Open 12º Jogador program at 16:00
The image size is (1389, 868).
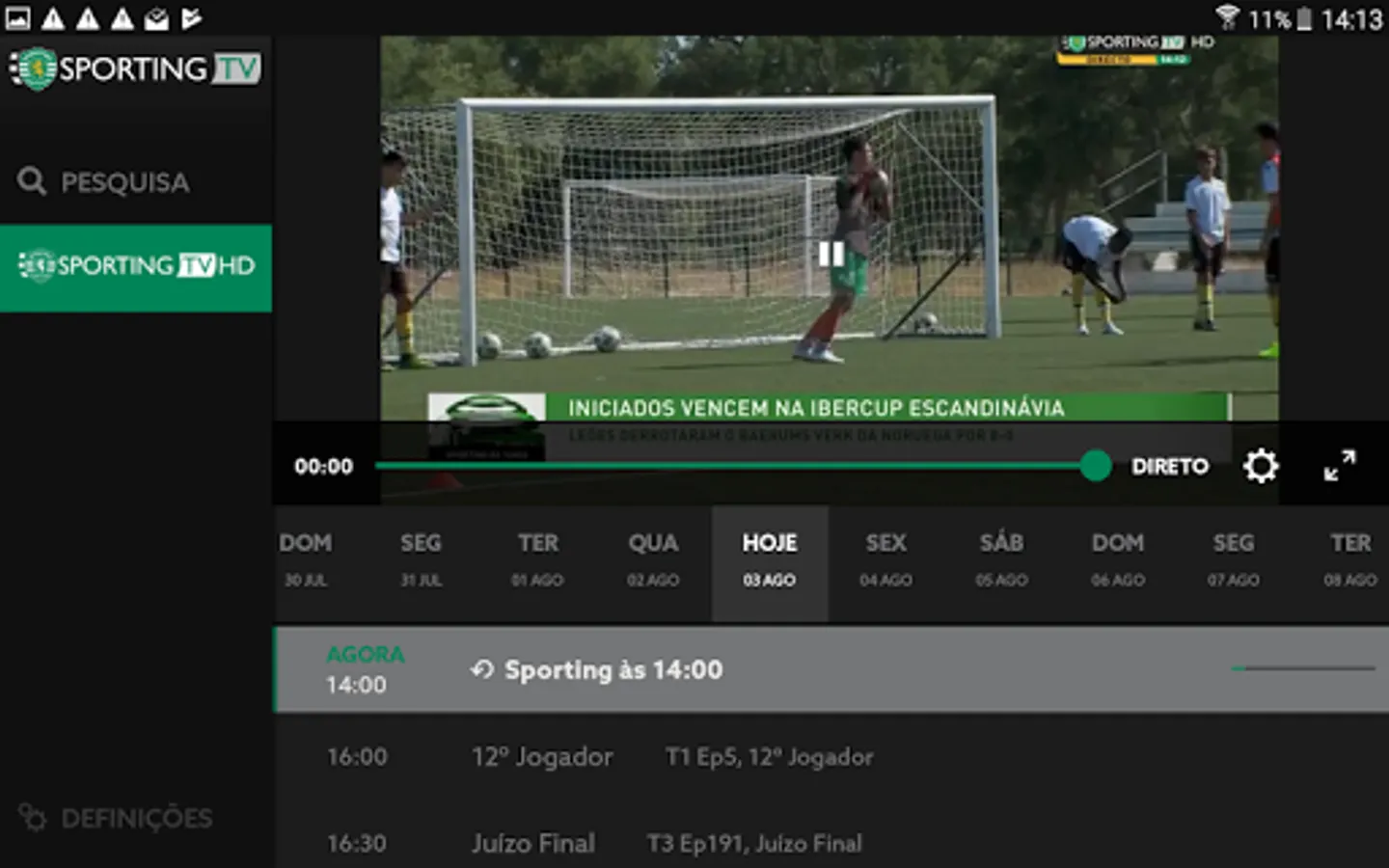831,756
